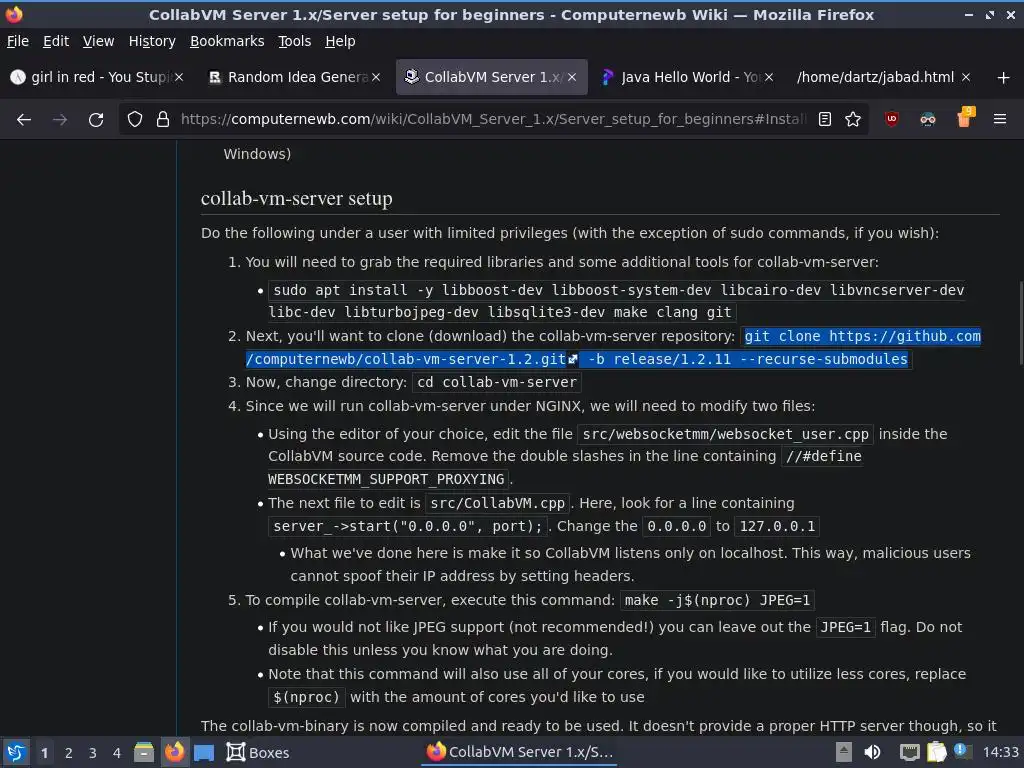This screenshot has width=1024, height=768.
Task: Open the extension with glasses icon
Action: click(927, 119)
